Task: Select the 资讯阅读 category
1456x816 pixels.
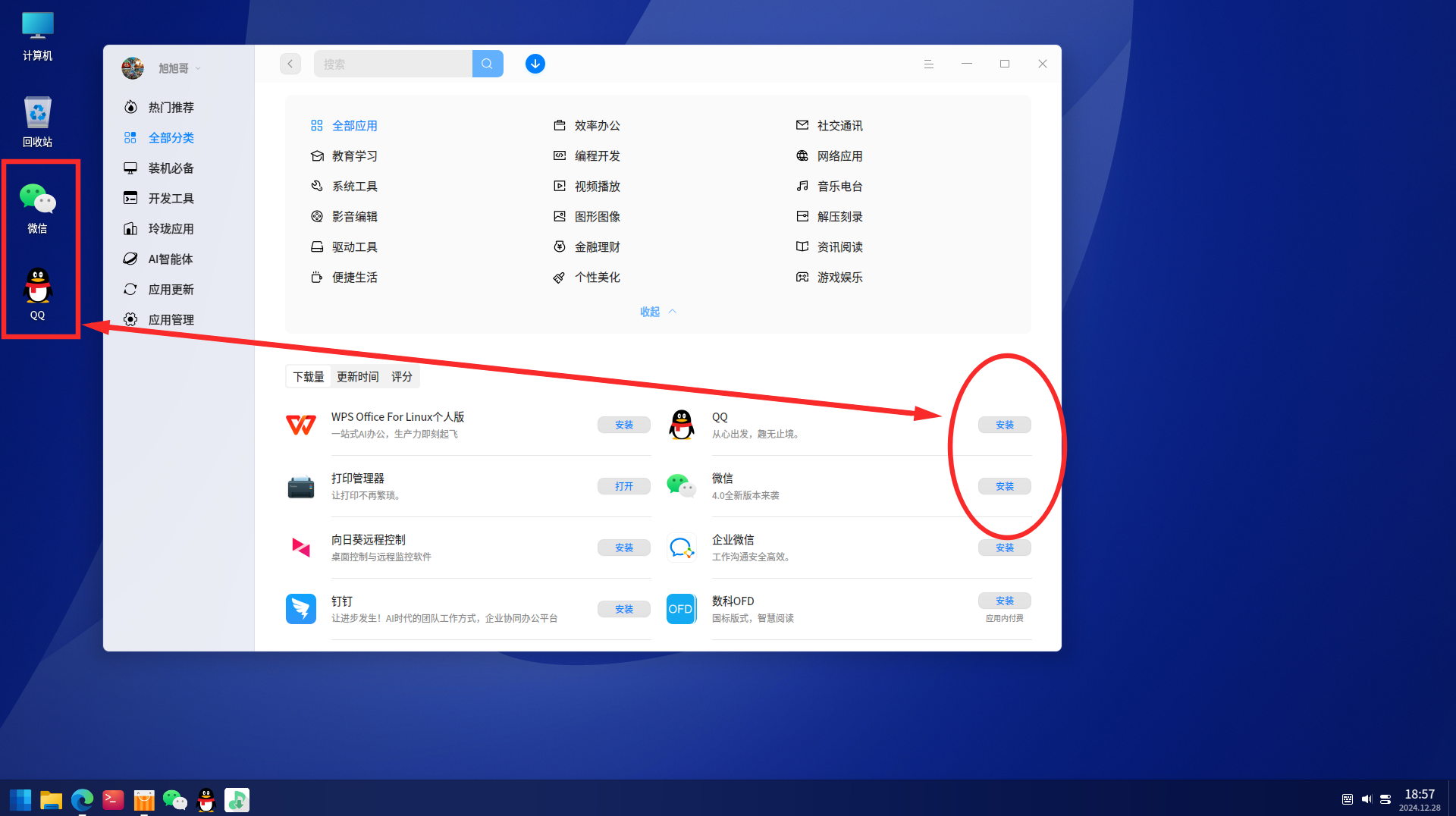Action: coord(830,246)
